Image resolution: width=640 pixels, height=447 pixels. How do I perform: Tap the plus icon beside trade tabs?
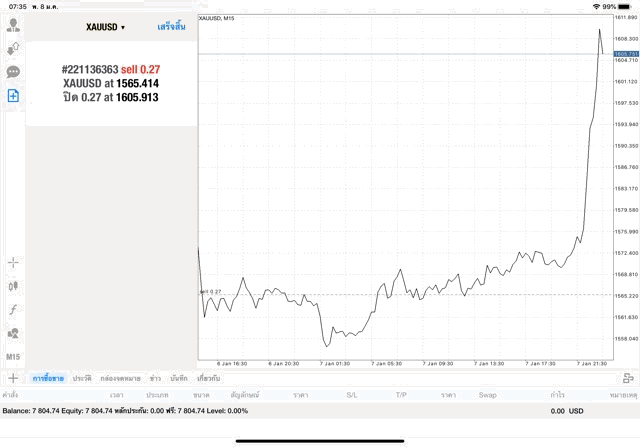(13, 378)
